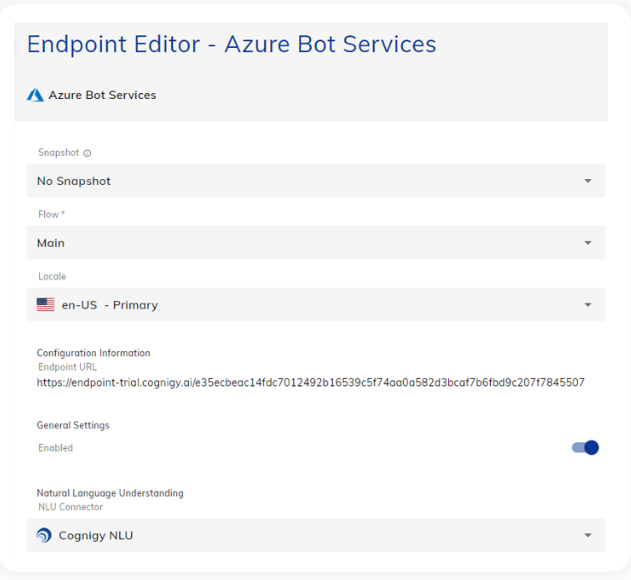This screenshot has height=580, width=631.
Task: Click the US flag icon in Locale
Action: coord(46,305)
